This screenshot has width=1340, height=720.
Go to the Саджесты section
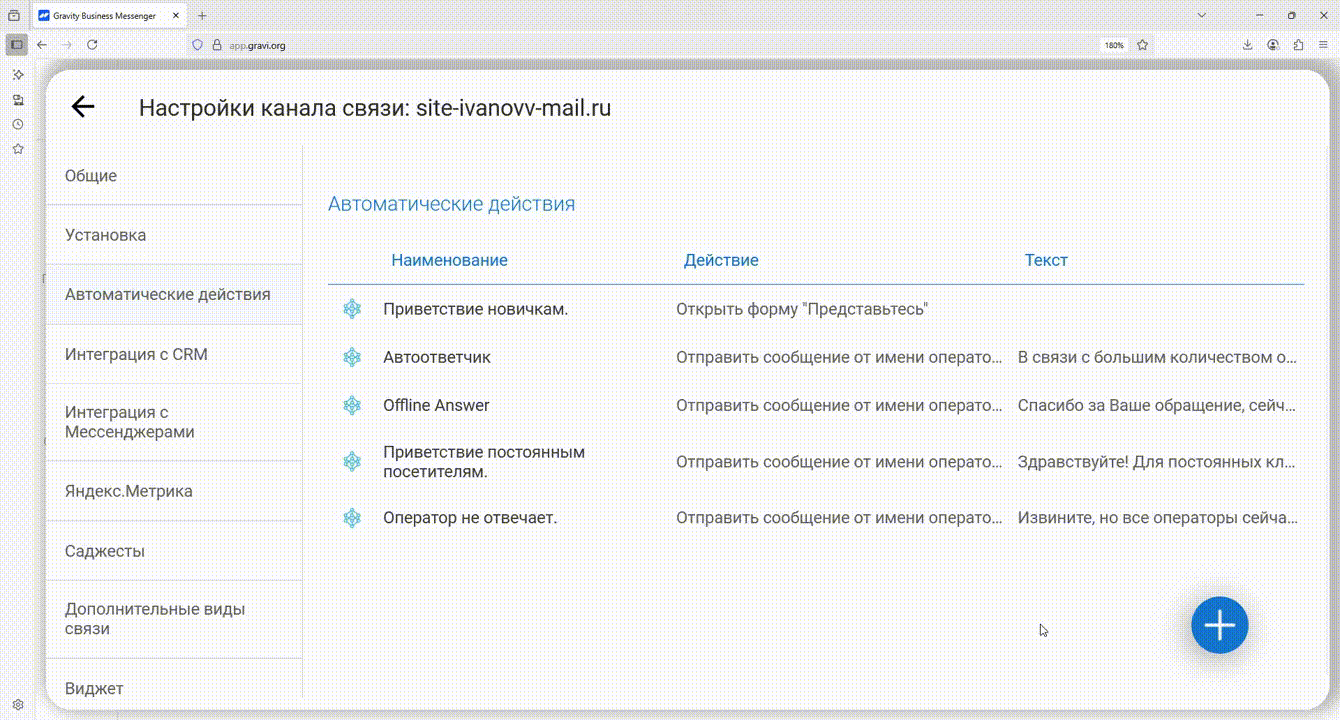(105, 551)
